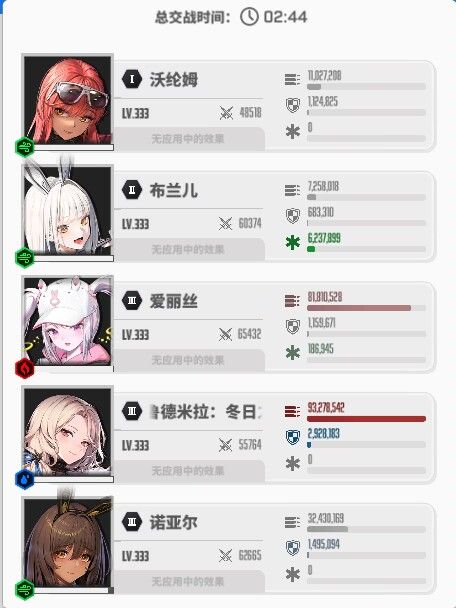Click 诺亚尔's damage bar showing 32,430,169

click(x=366, y=529)
